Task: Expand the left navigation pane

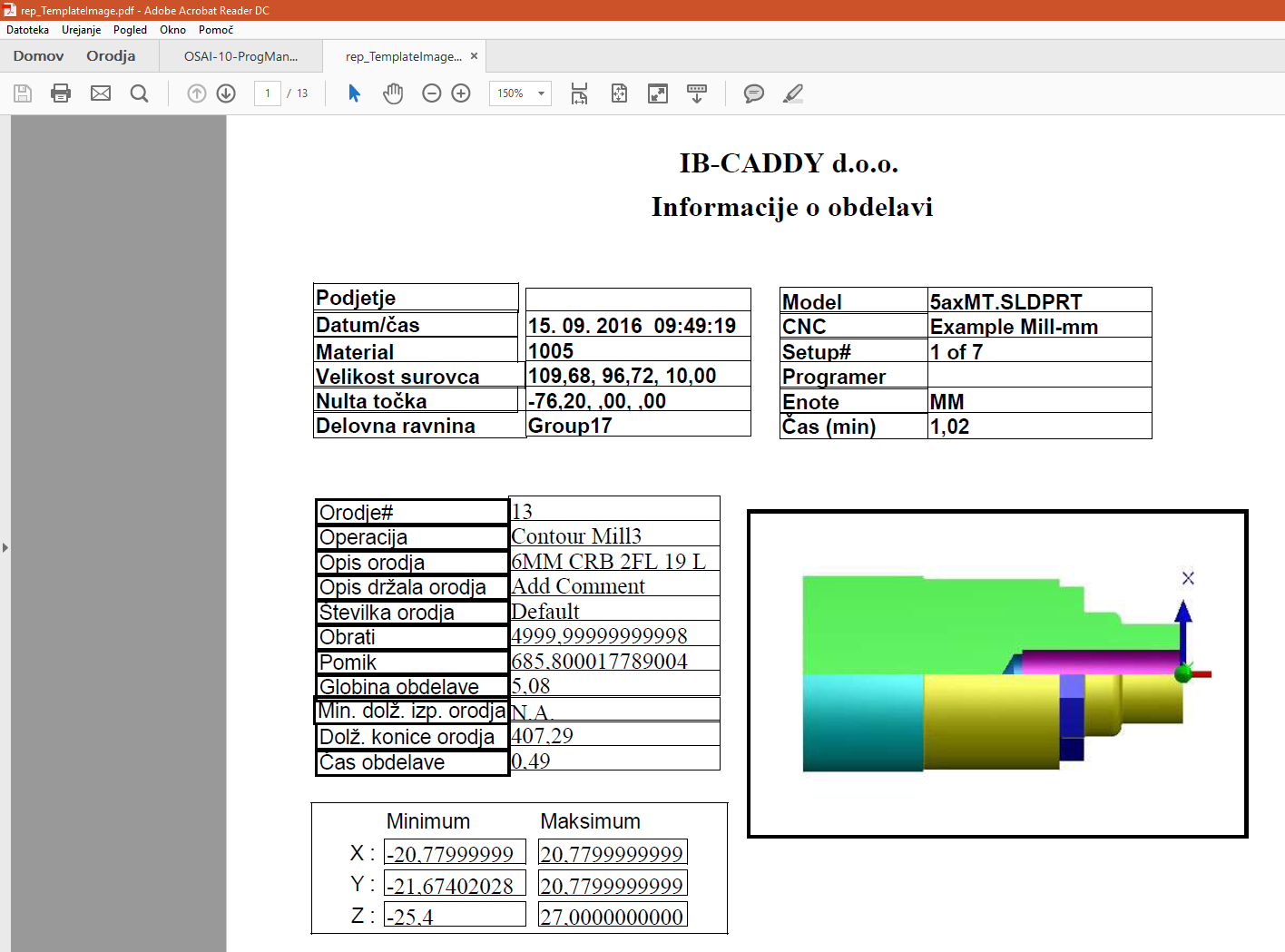Action: (x=5, y=547)
